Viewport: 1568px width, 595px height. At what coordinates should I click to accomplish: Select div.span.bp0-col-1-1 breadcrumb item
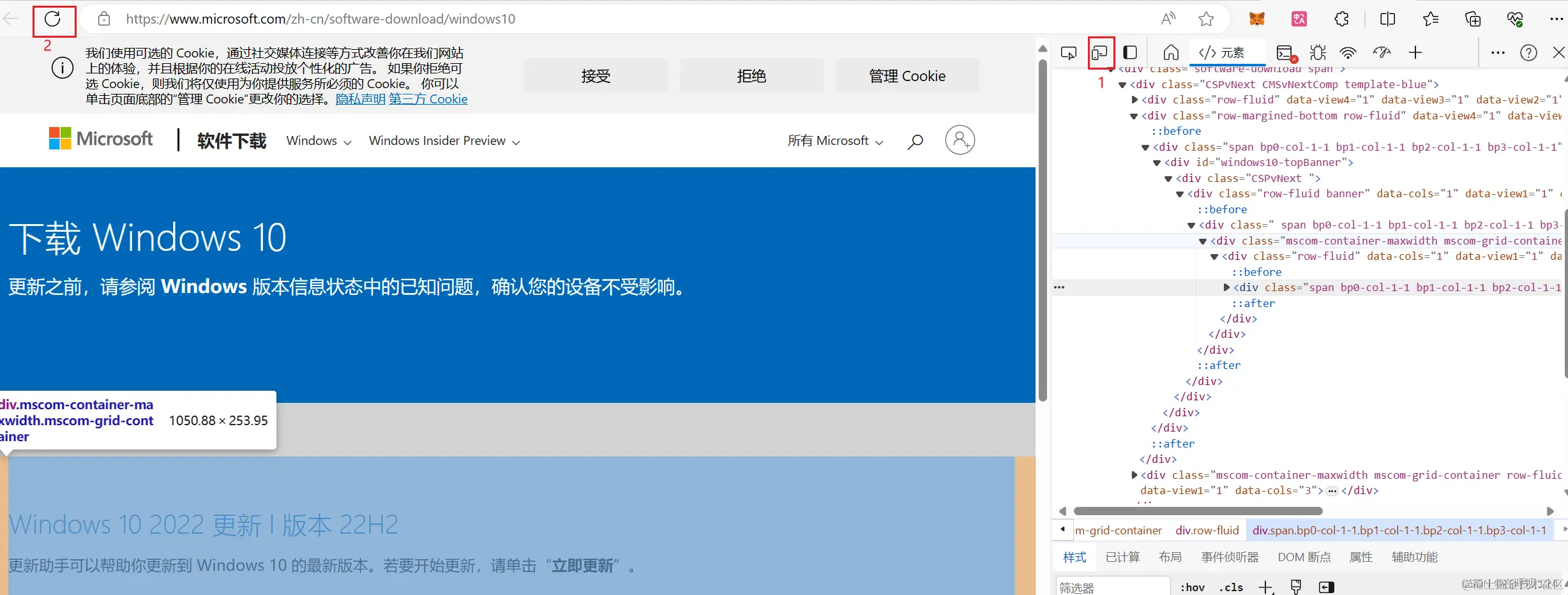tap(1399, 531)
